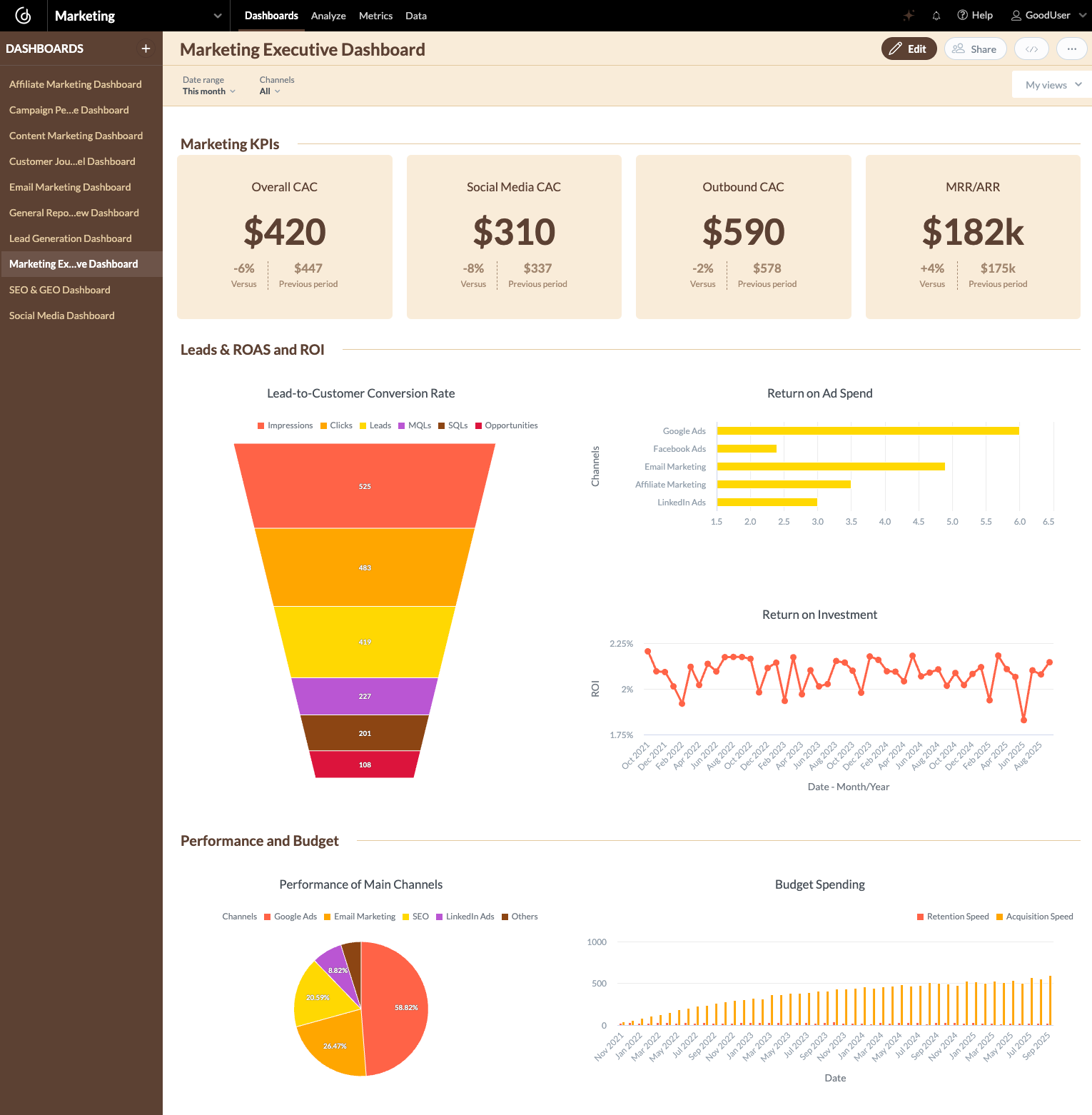Switch to the Analyze tab
The image size is (1092, 1115).
tap(328, 15)
